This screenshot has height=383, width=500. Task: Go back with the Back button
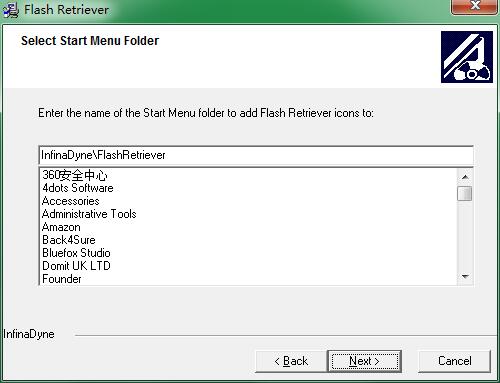[x=291, y=361]
